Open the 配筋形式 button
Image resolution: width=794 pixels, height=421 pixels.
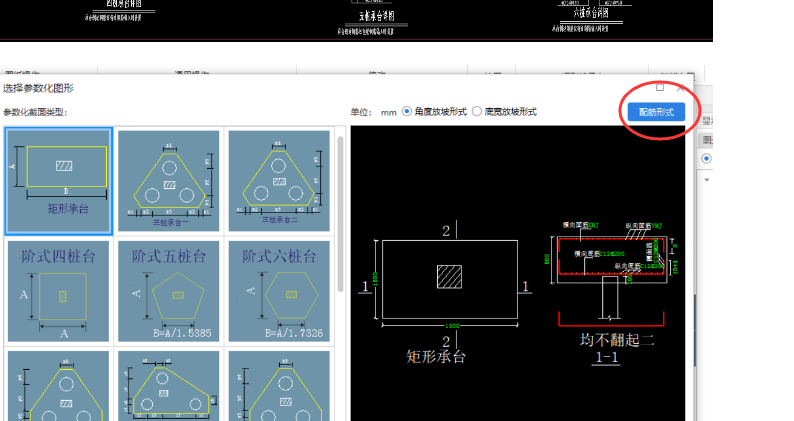click(656, 112)
